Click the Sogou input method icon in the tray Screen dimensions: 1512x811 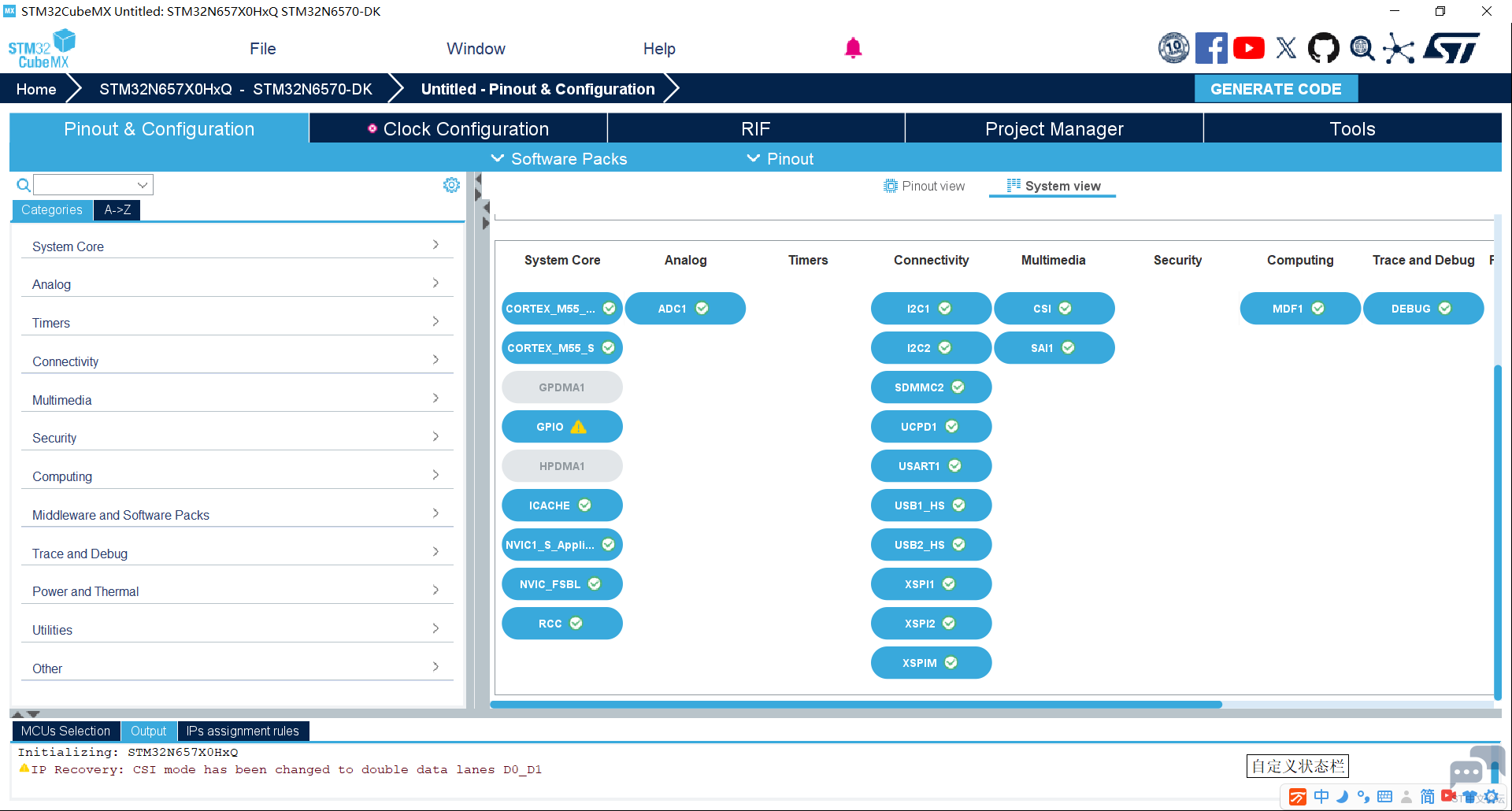(1298, 797)
